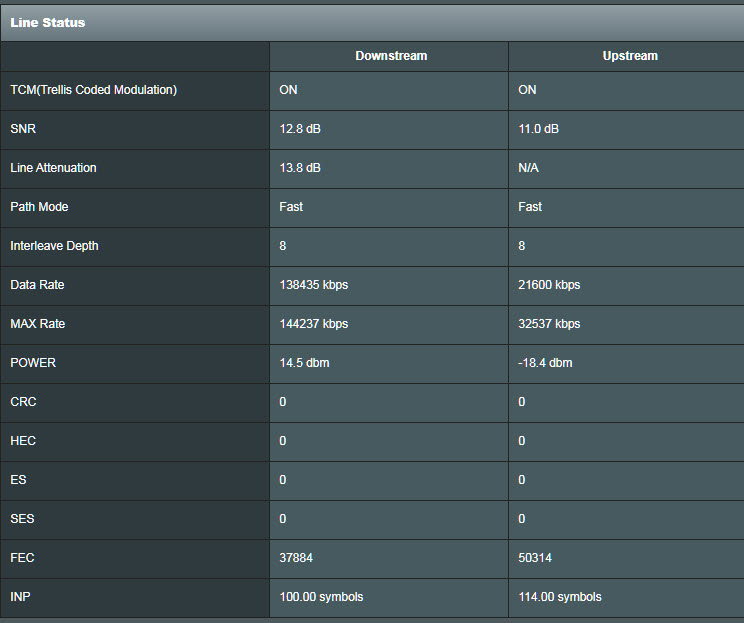Click the INP row label
The height and width of the screenshot is (623, 744).
point(20,596)
